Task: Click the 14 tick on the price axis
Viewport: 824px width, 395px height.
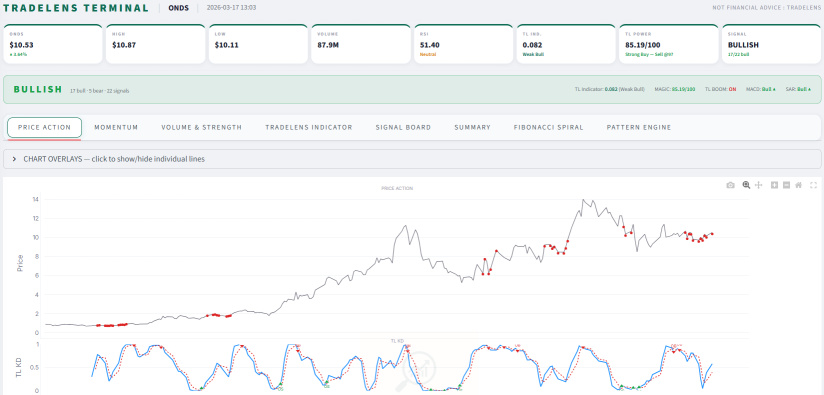Action: (x=35, y=199)
